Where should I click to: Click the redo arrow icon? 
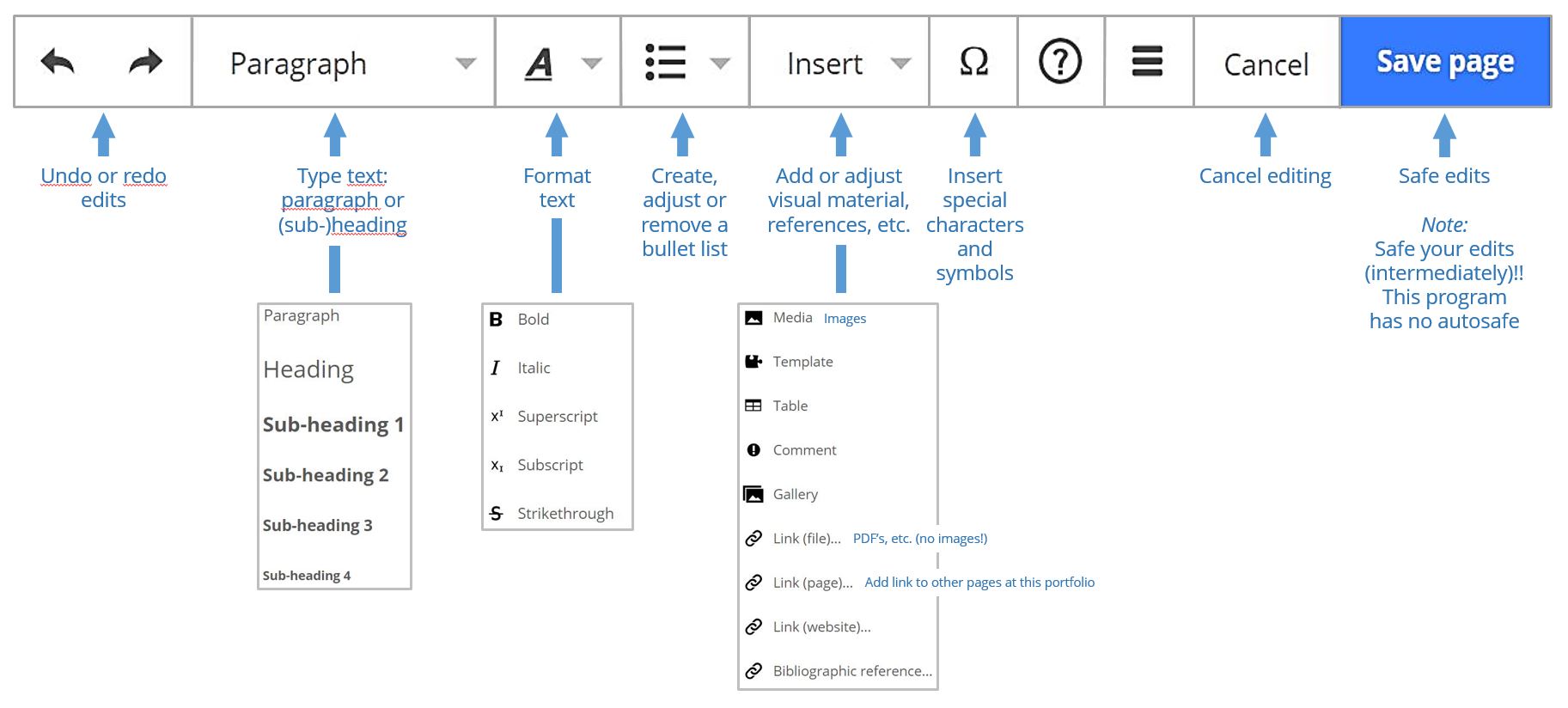pos(145,62)
